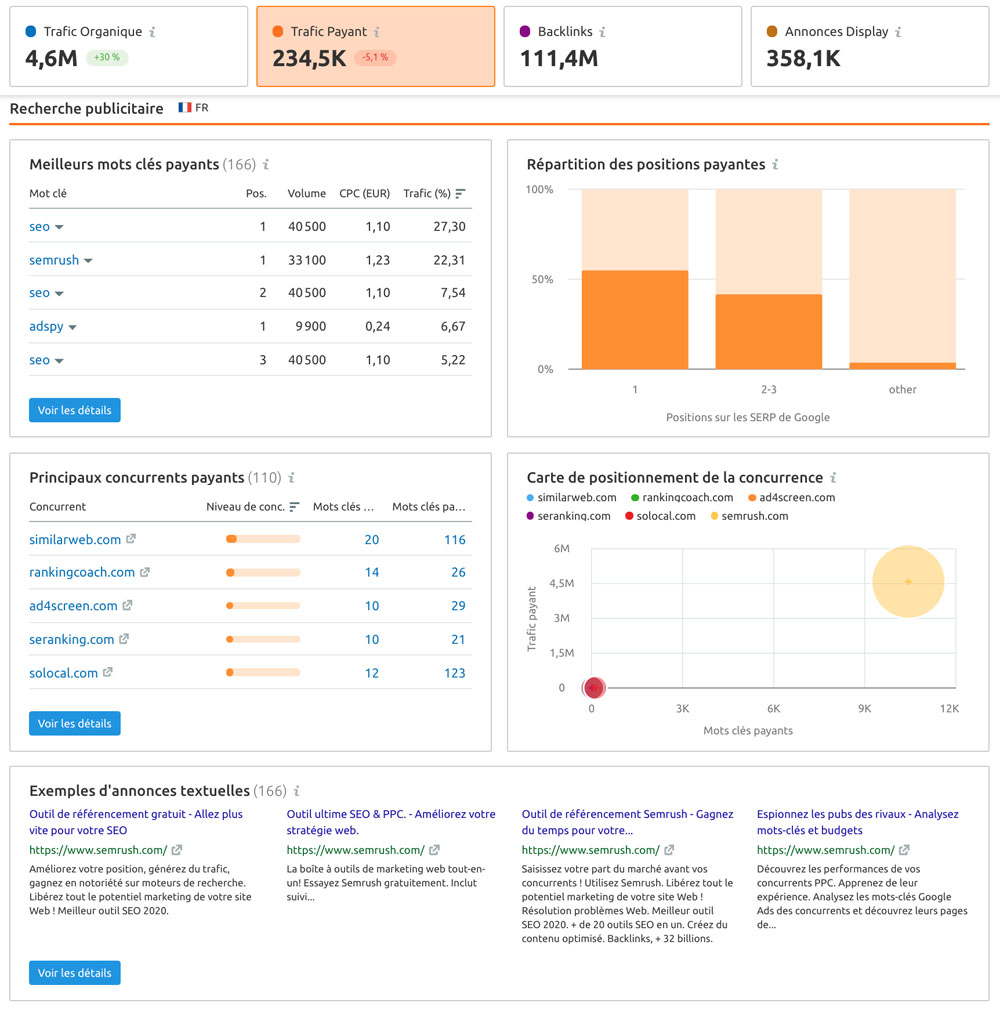1000x1014 pixels.
Task: Sort by Niveau de conc. icon
Action: point(294,507)
